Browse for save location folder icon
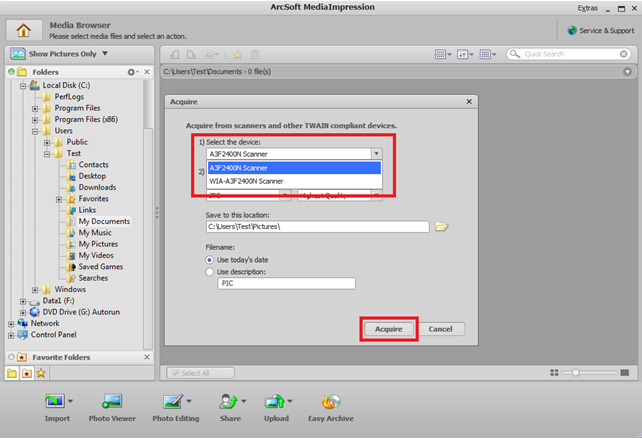This screenshot has height=439, width=642. pyautogui.click(x=441, y=226)
